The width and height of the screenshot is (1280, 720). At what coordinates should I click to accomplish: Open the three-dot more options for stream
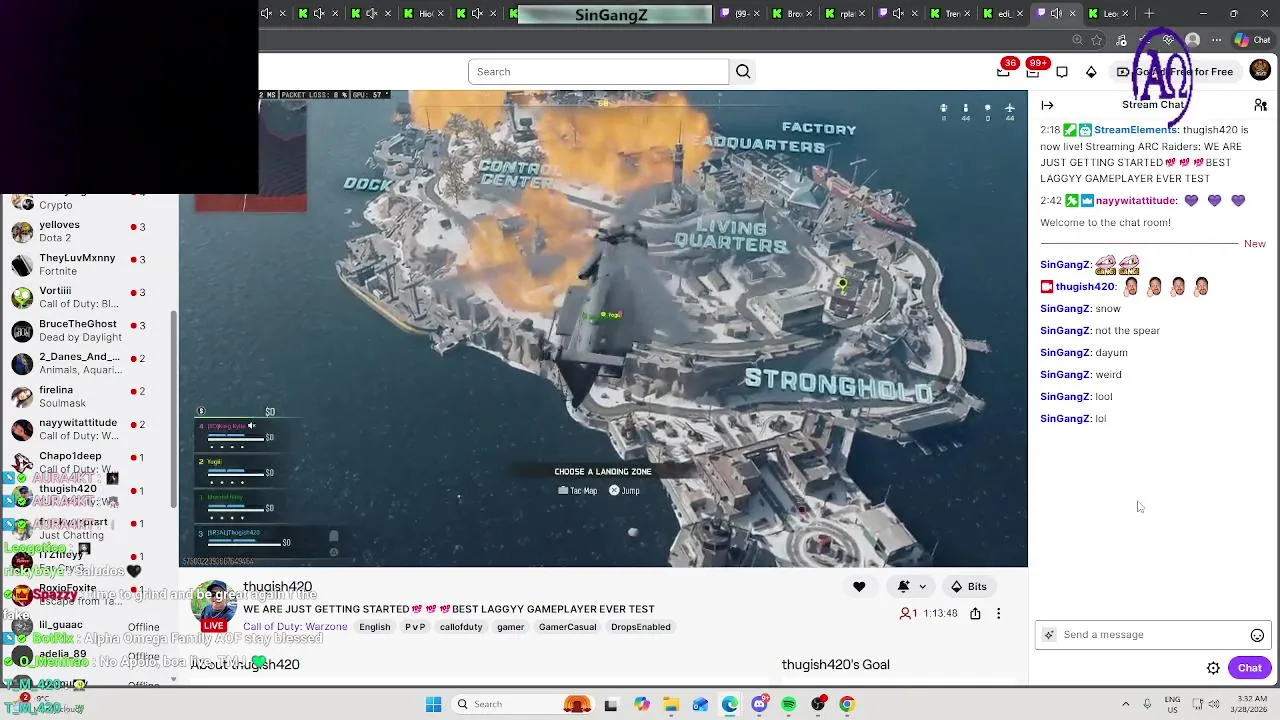pyautogui.click(x=998, y=613)
